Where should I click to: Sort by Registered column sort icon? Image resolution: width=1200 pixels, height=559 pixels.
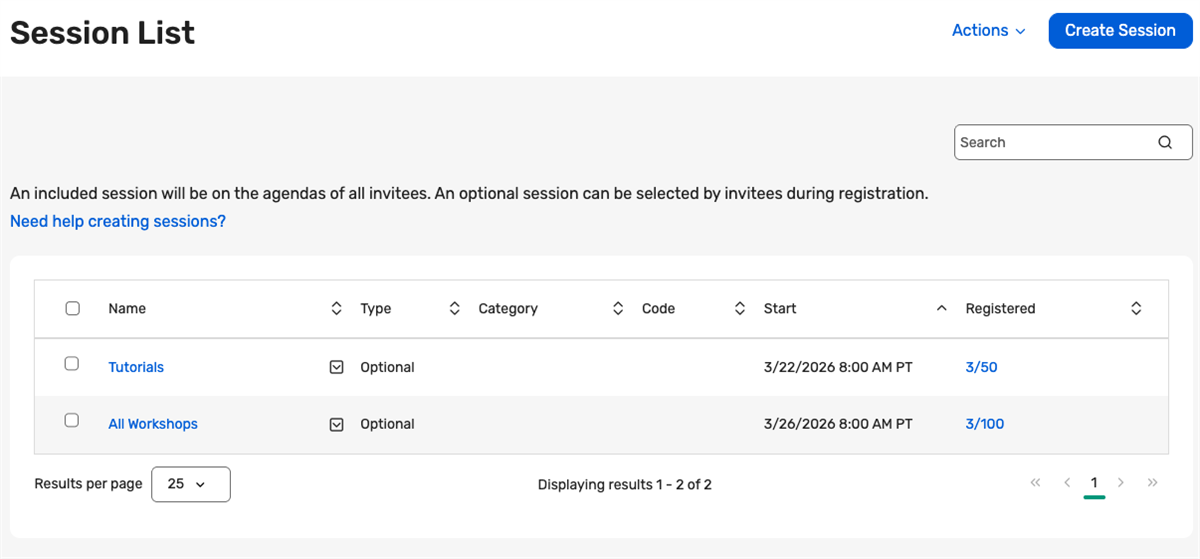pyautogui.click(x=1136, y=309)
